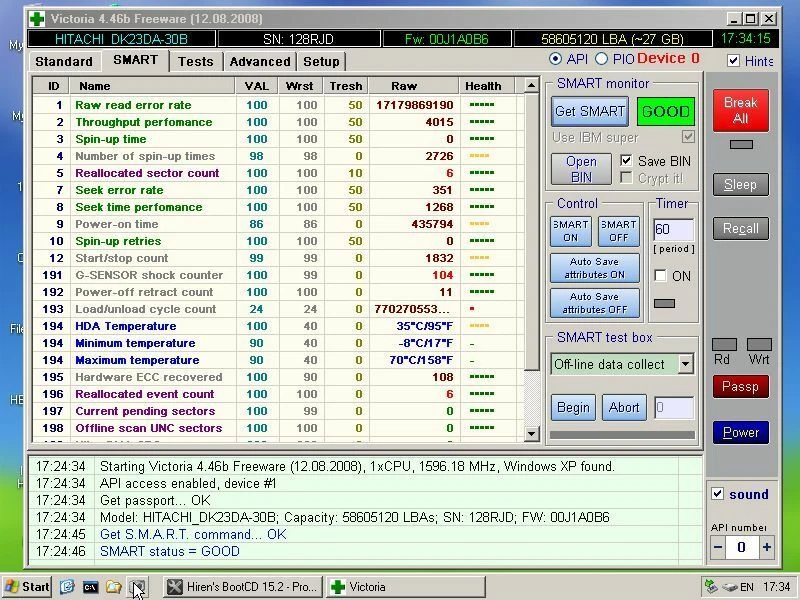Click the folder icon in quick launch
This screenshot has width=800, height=600.
click(x=114, y=587)
